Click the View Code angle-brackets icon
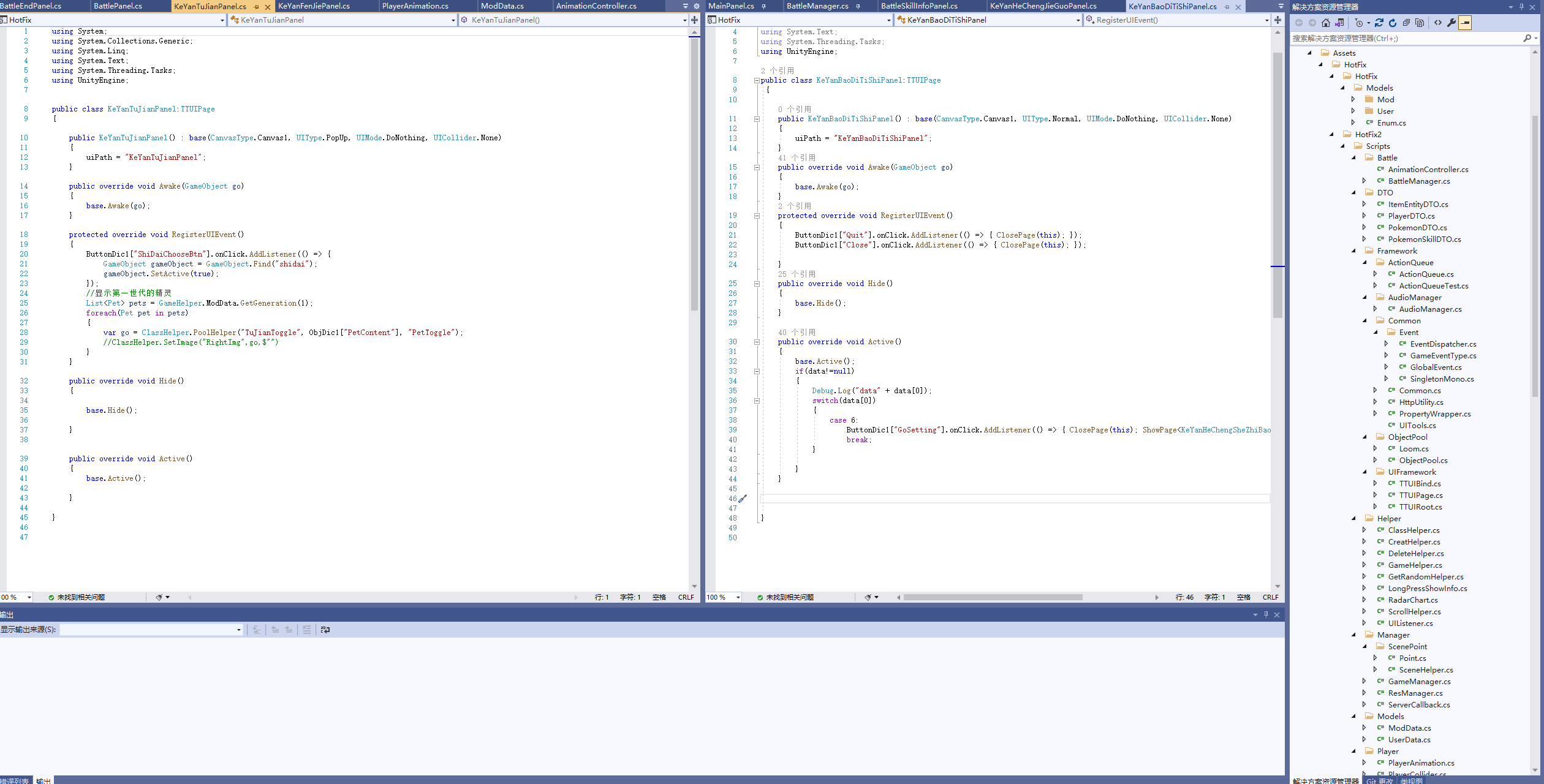Viewport: 1544px width, 784px height. point(1438,23)
